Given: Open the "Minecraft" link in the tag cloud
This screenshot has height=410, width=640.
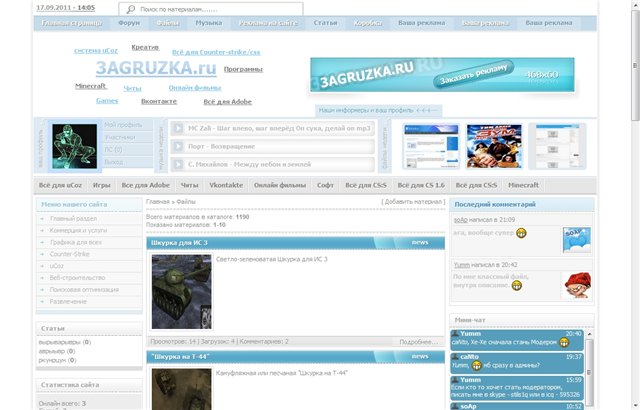Looking at the screenshot, I should click(91, 86).
